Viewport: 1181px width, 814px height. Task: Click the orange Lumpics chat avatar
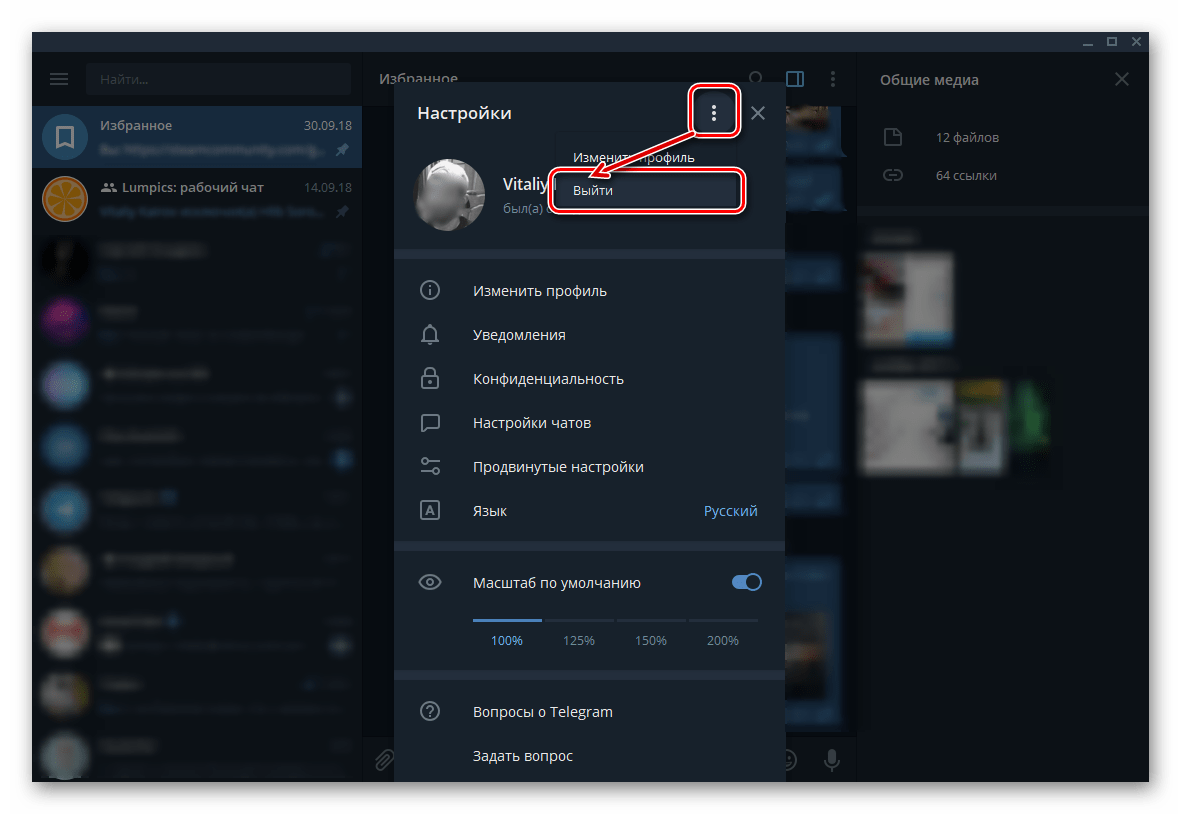point(65,199)
